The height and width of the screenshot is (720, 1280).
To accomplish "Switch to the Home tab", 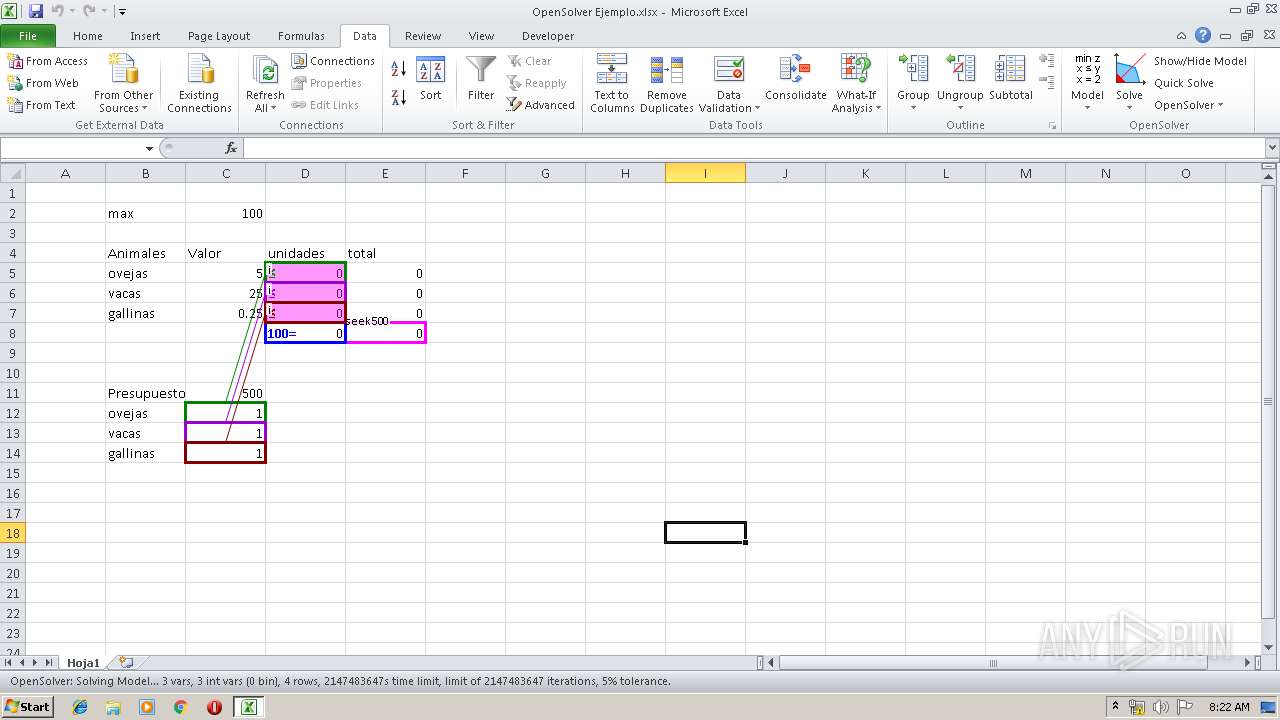I will [x=88, y=36].
